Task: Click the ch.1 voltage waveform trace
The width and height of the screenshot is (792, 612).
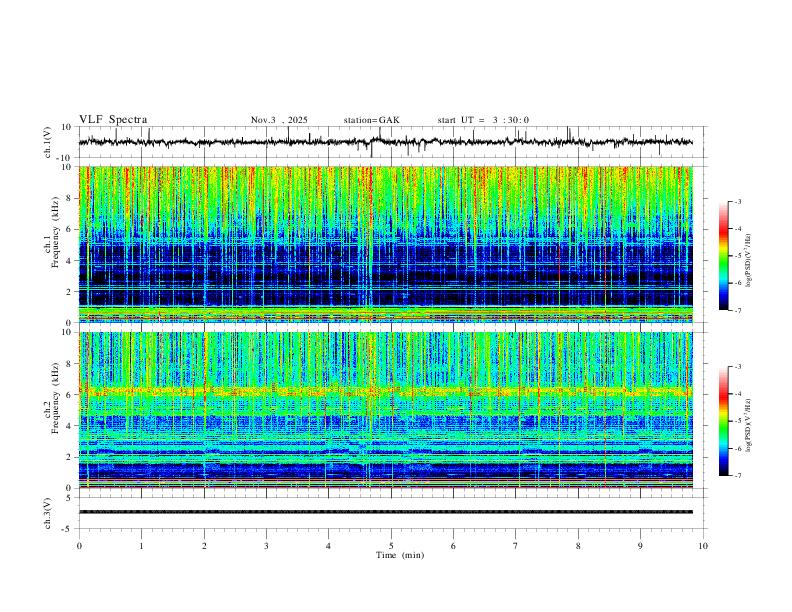Action: [386, 142]
